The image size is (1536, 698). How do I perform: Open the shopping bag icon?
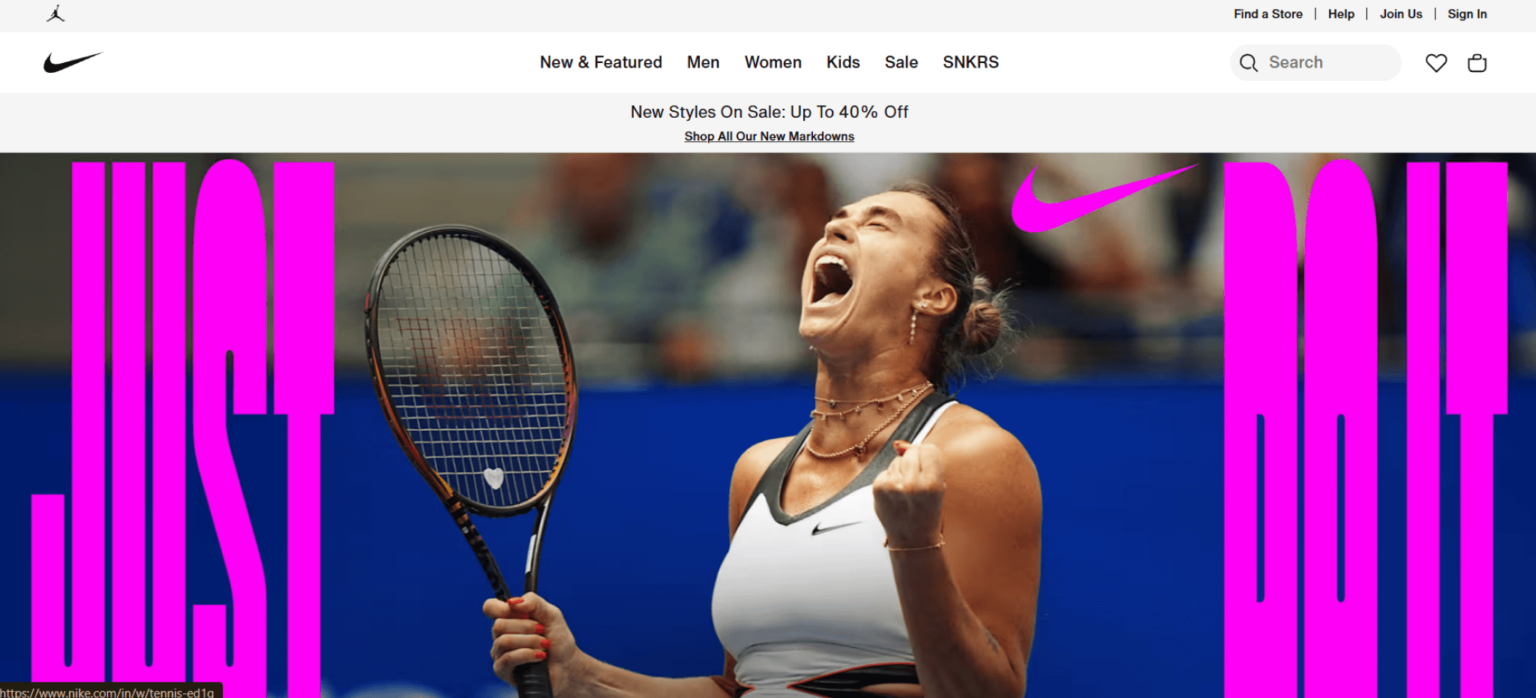click(x=1477, y=63)
